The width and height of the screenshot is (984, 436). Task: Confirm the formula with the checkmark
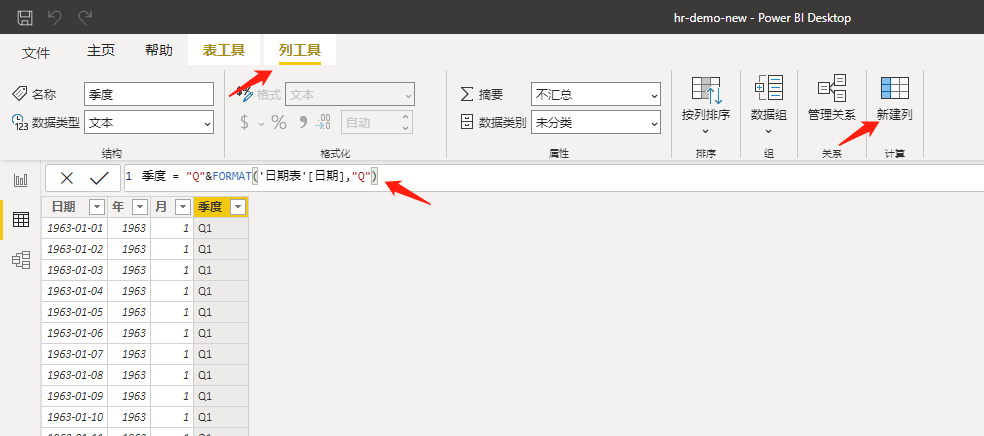[98, 178]
